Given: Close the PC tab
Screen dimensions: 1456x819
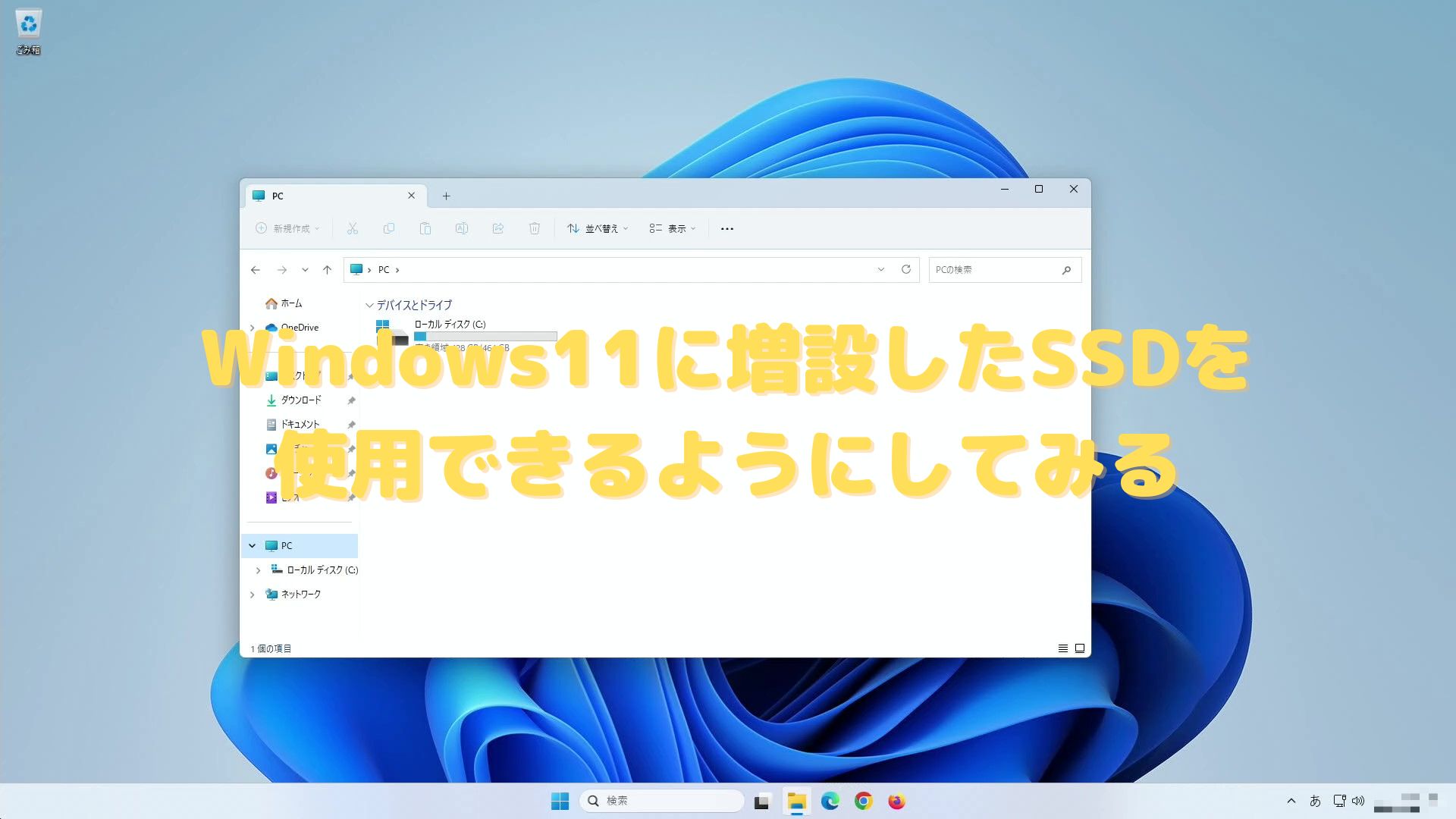Looking at the screenshot, I should (411, 196).
